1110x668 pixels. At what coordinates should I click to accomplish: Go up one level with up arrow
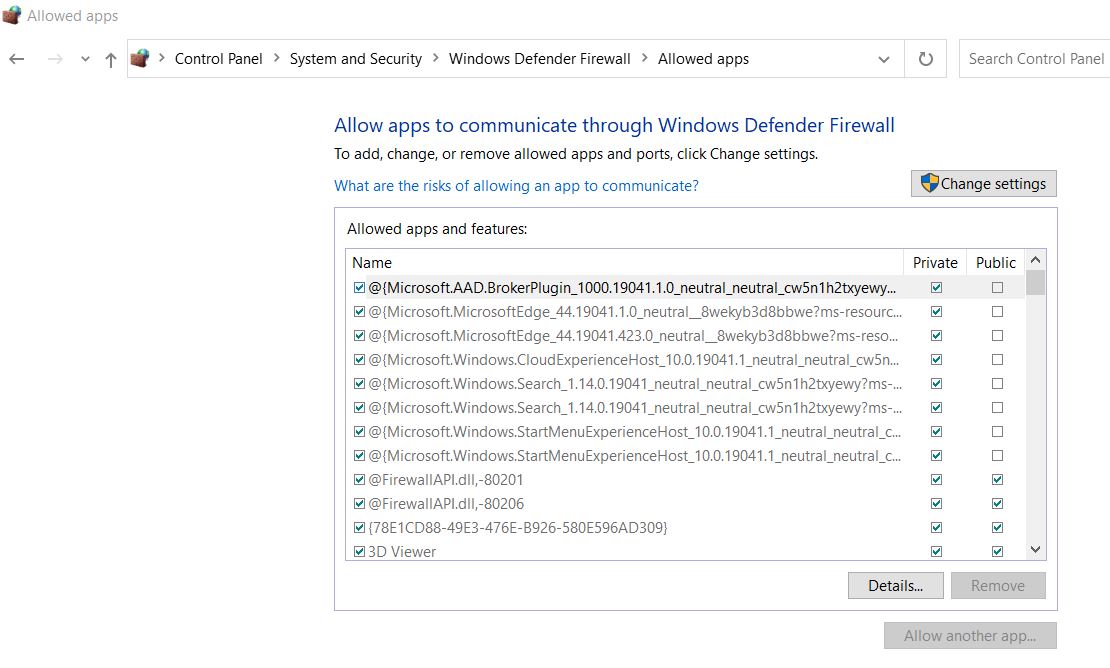coord(110,59)
